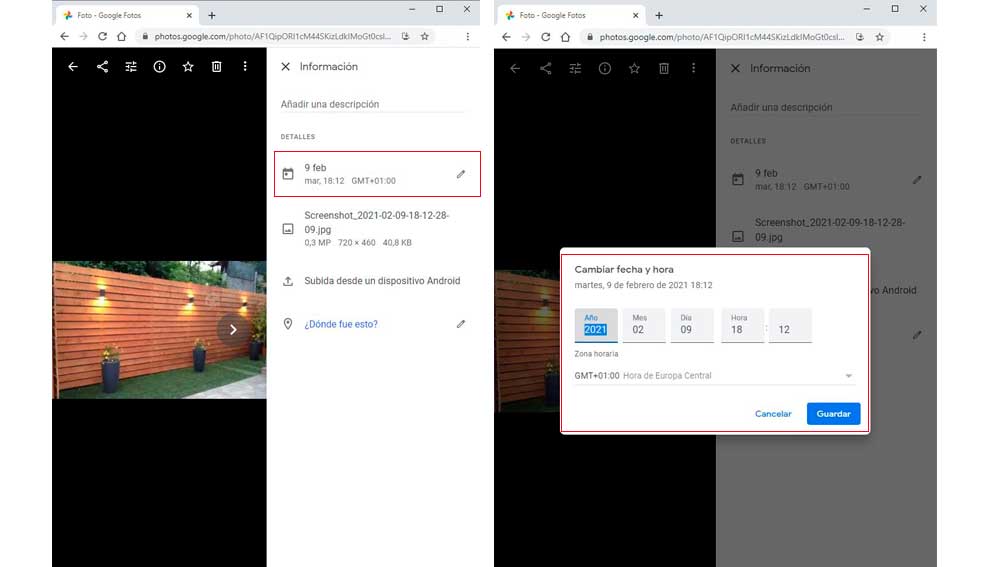Click install app icon in left address bar

point(405,36)
